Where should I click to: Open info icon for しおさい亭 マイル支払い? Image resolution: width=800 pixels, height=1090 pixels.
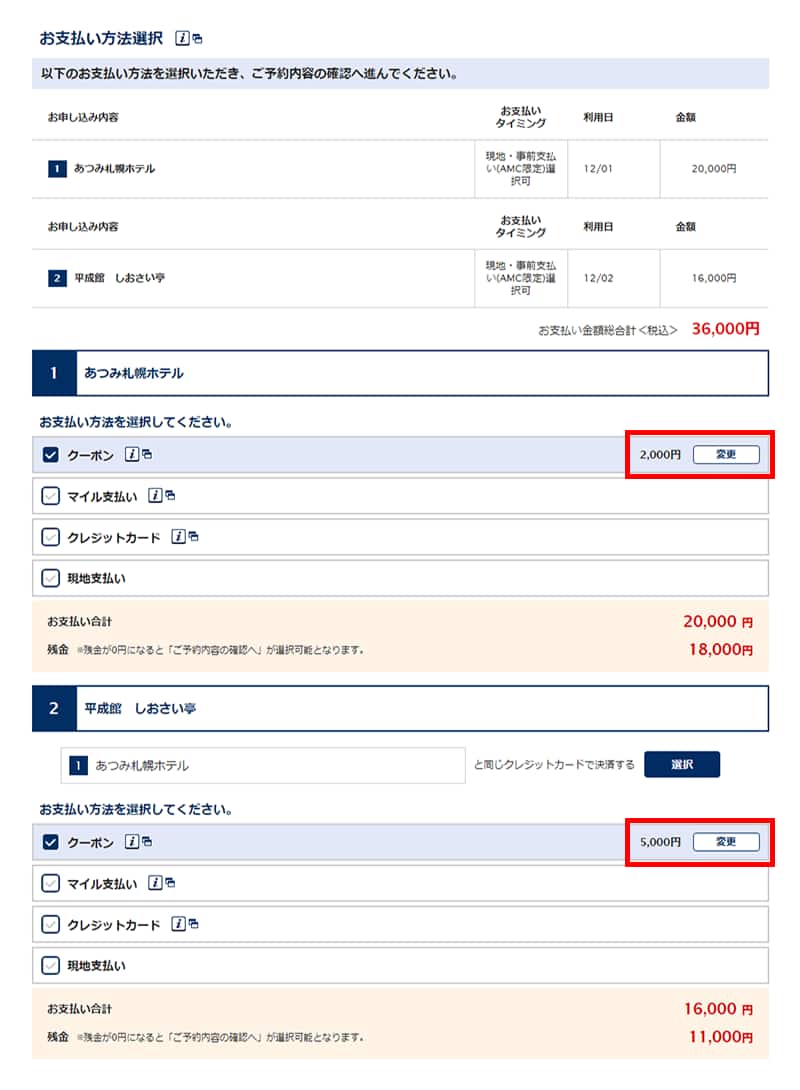point(156,883)
